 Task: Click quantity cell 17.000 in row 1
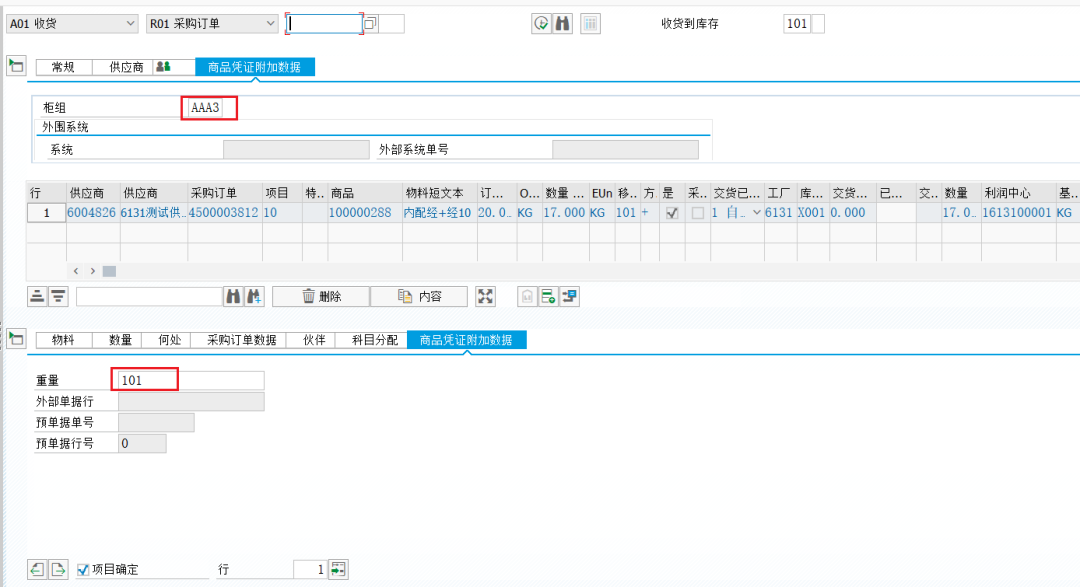564,213
